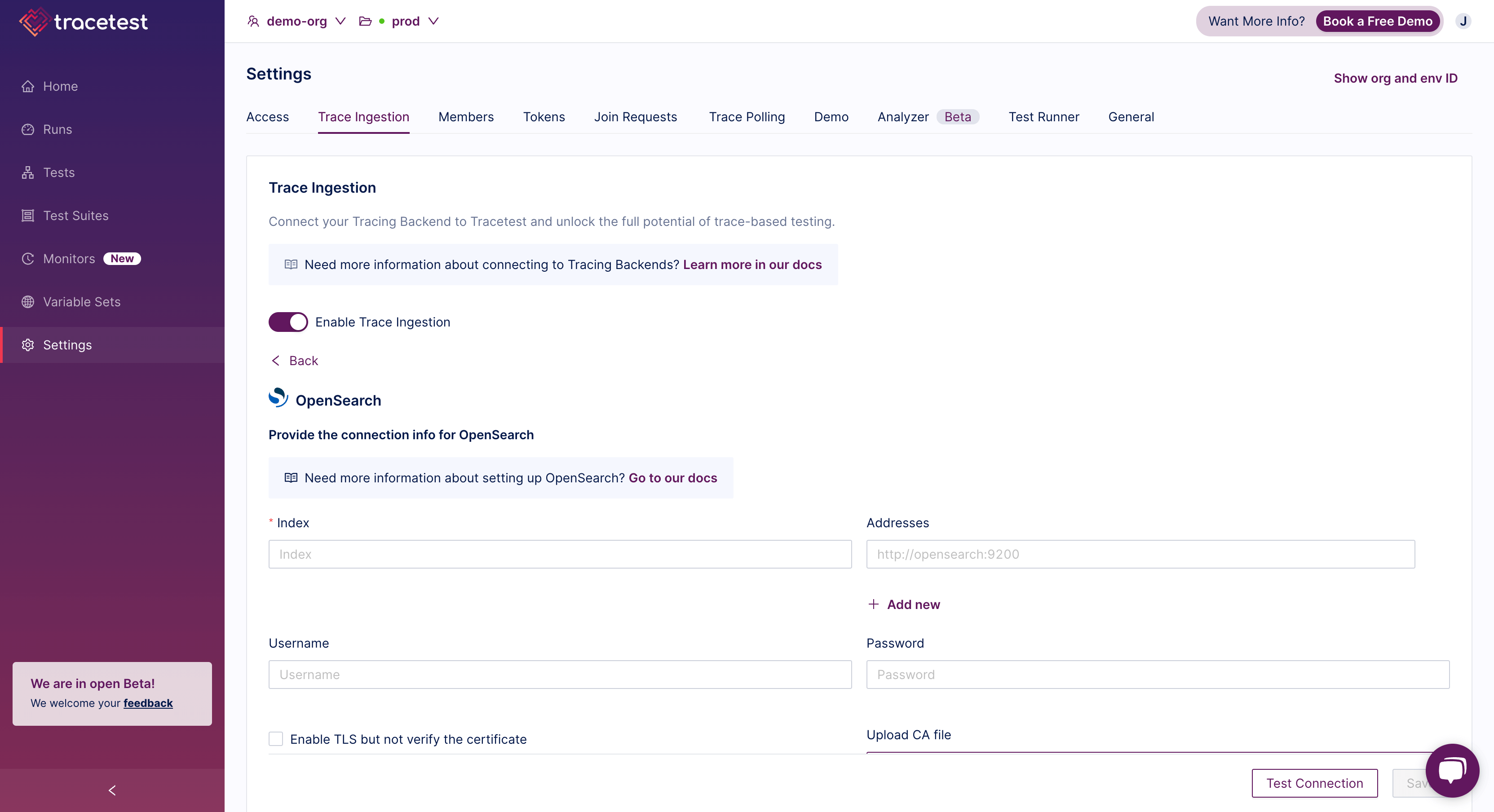Click Show org and env ID
The image size is (1494, 812).
[x=1396, y=78]
